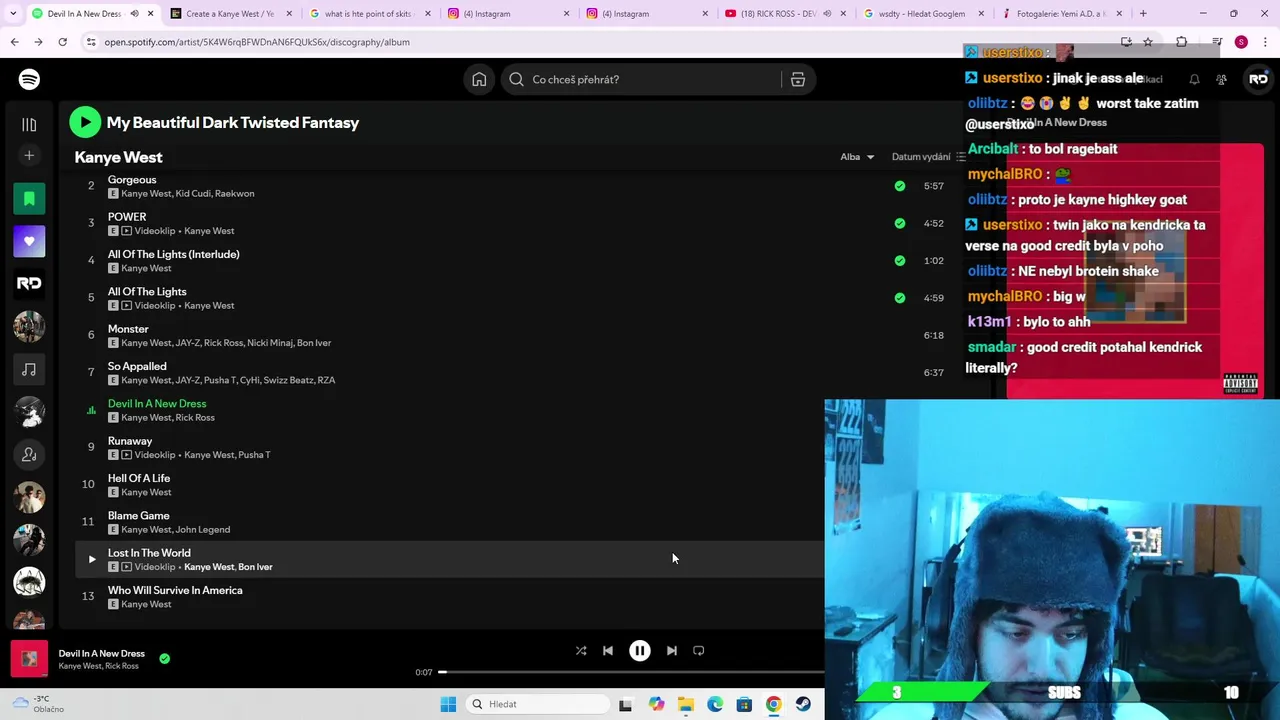Open Steam from taskbar
Image resolution: width=1280 pixels, height=720 pixels.
coord(803,704)
